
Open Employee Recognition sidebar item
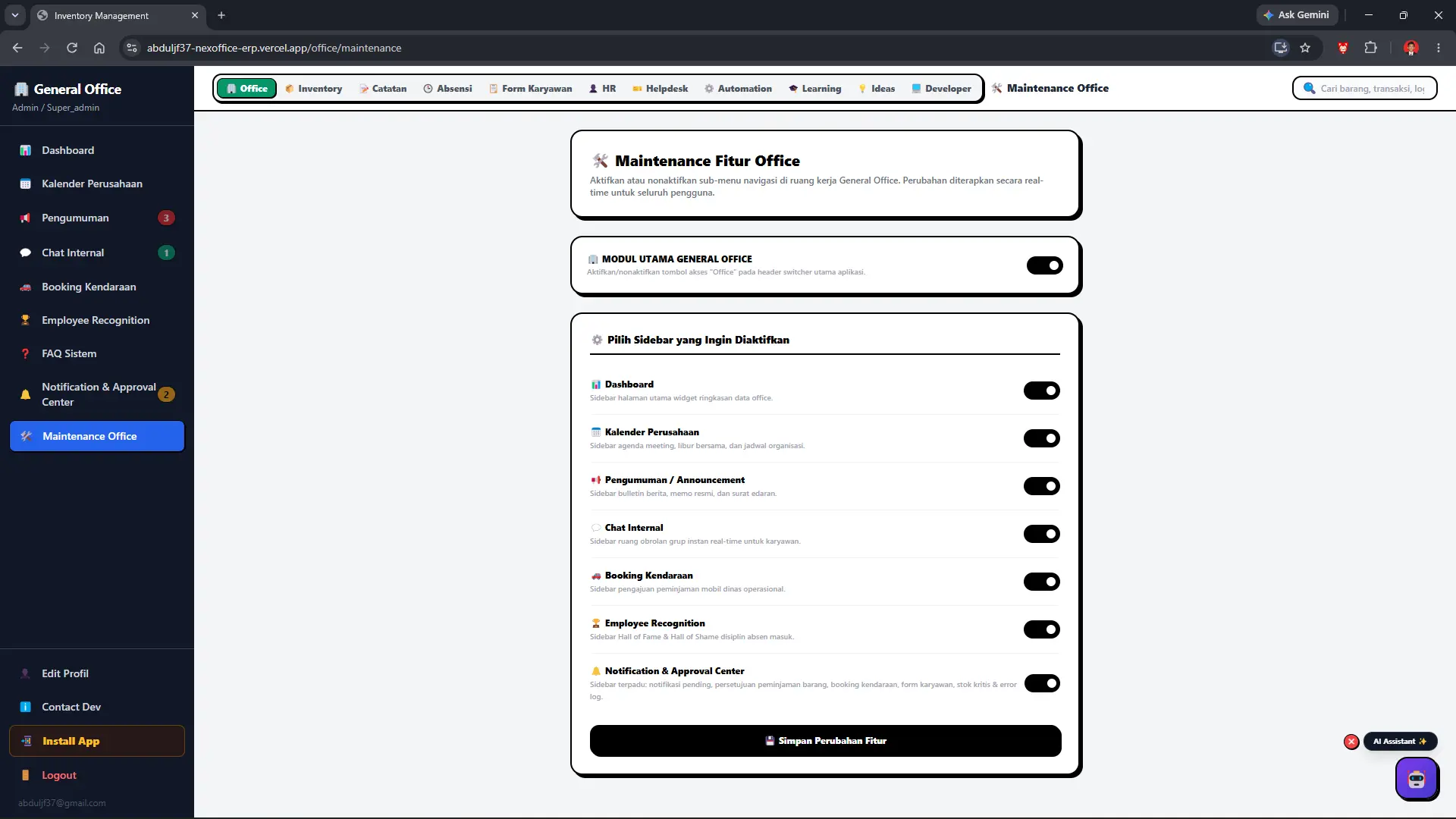click(97, 320)
